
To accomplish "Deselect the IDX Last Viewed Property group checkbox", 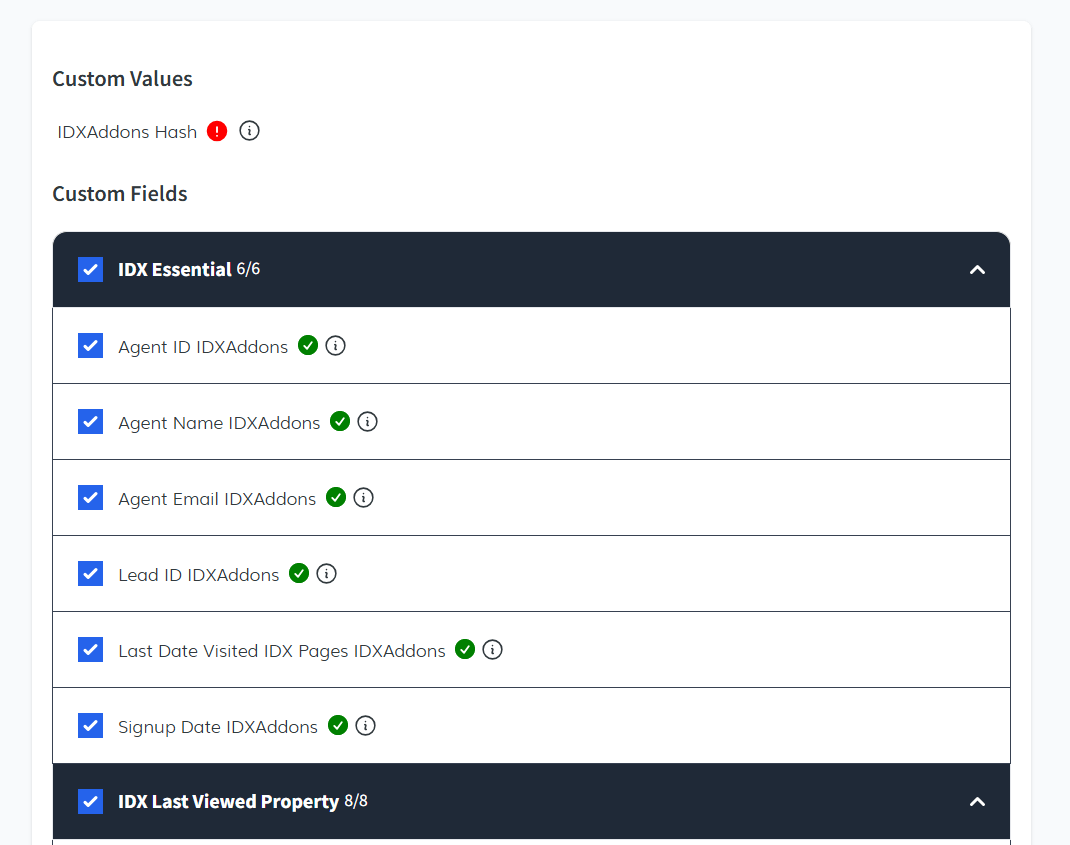I will click(x=91, y=802).
